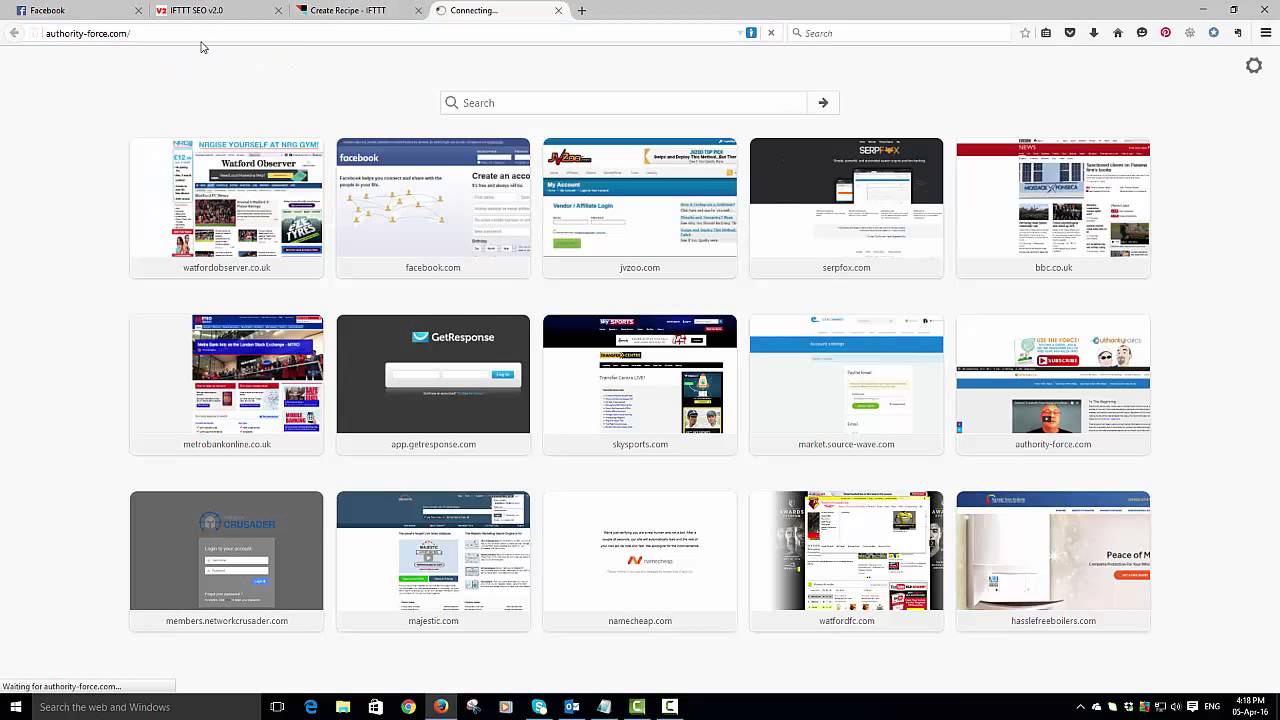Open the Windows Start menu
The image size is (1280, 720).
pyautogui.click(x=15, y=707)
